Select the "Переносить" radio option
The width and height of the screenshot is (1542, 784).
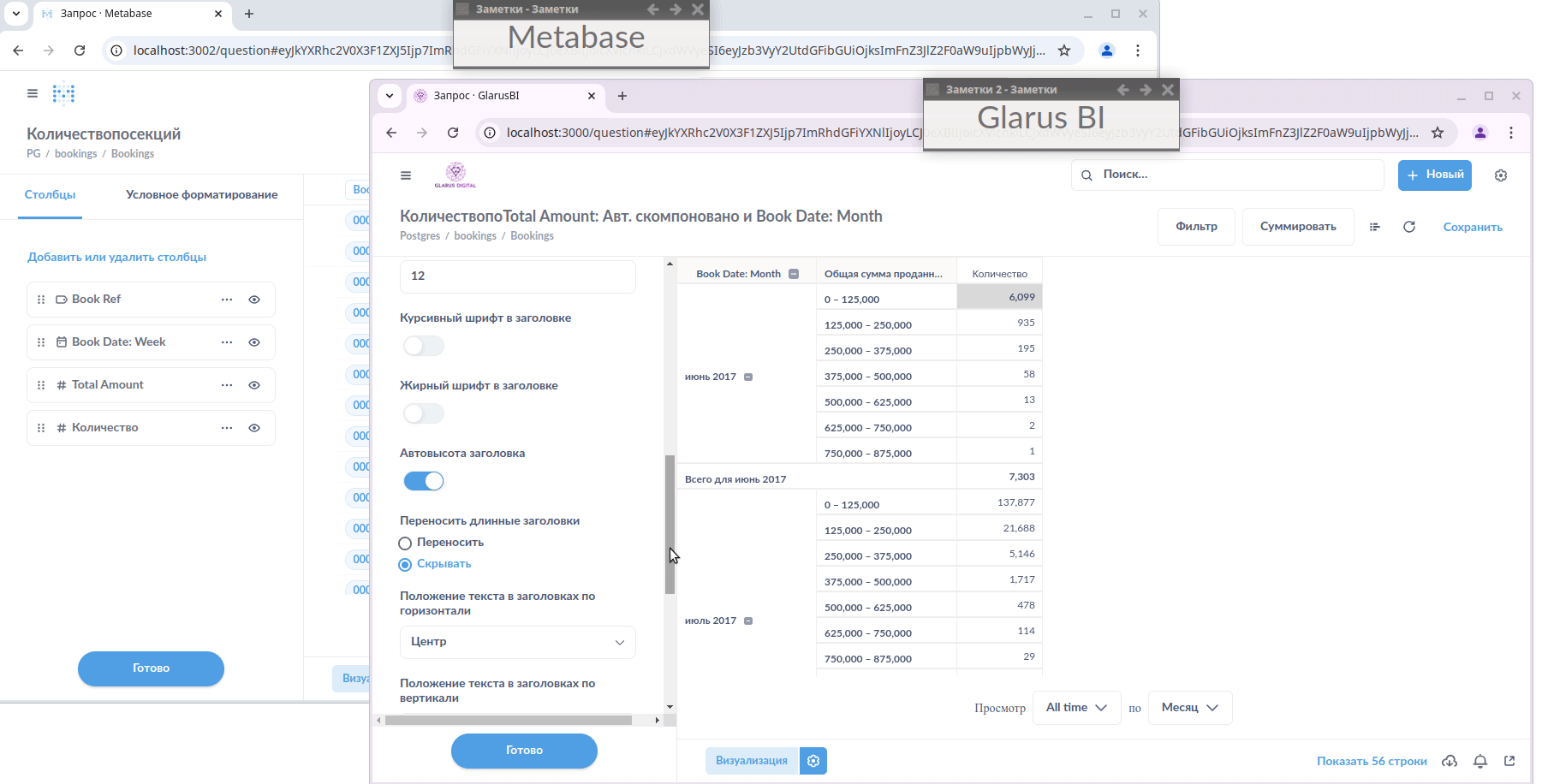pos(406,543)
